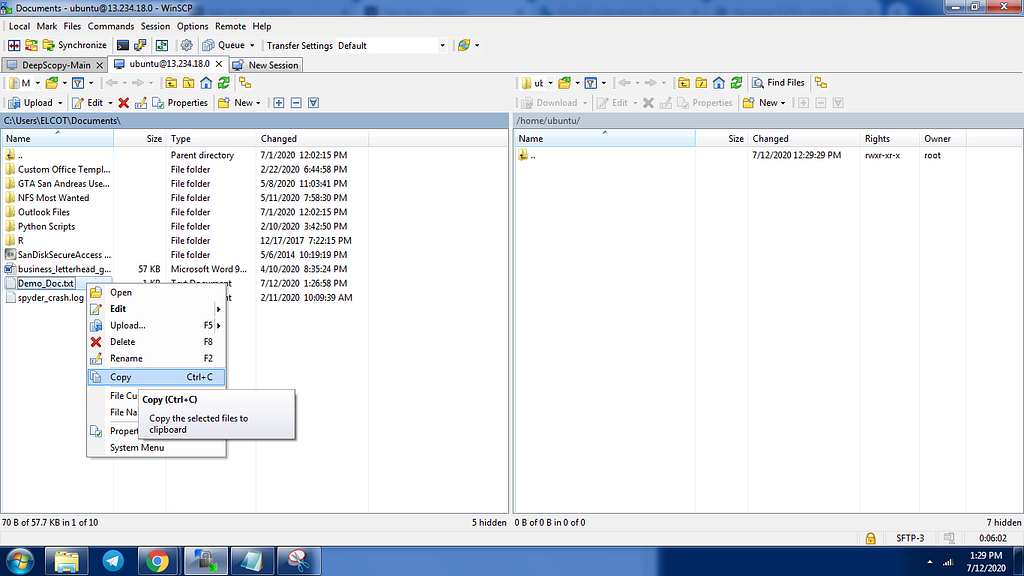Open Google Chrome from the taskbar

click(157, 561)
